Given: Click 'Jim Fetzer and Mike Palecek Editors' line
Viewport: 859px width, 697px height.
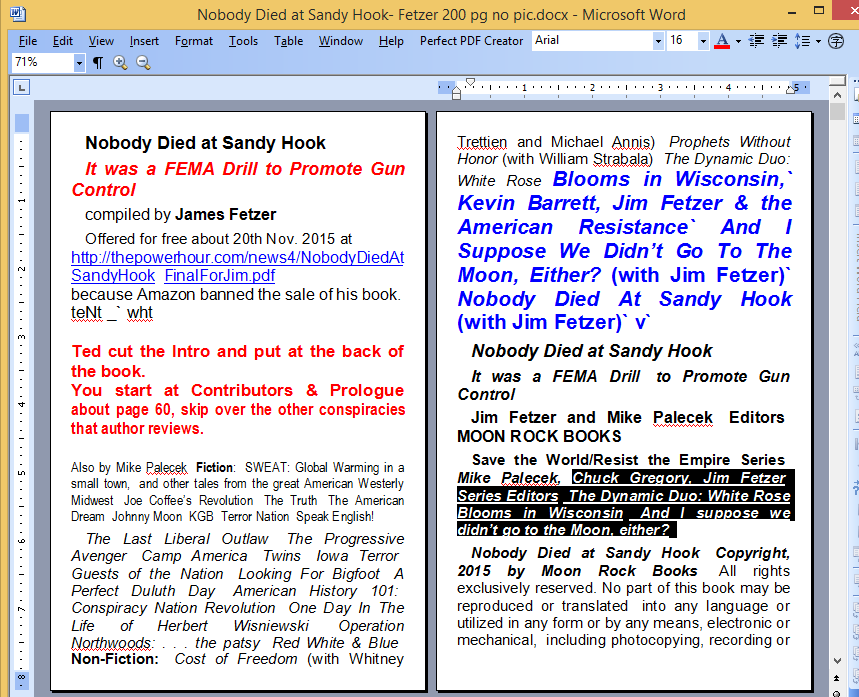Looking at the screenshot, I should pos(627,418).
